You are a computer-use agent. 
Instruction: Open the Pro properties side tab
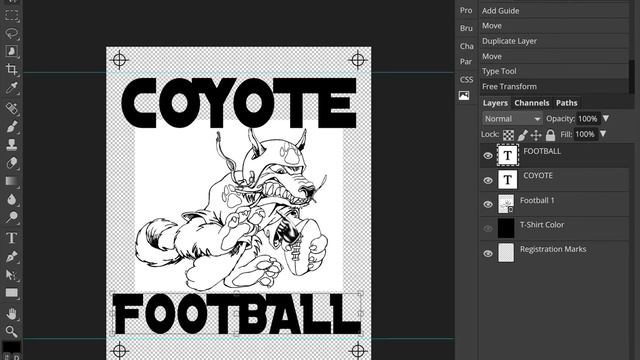coord(466,11)
